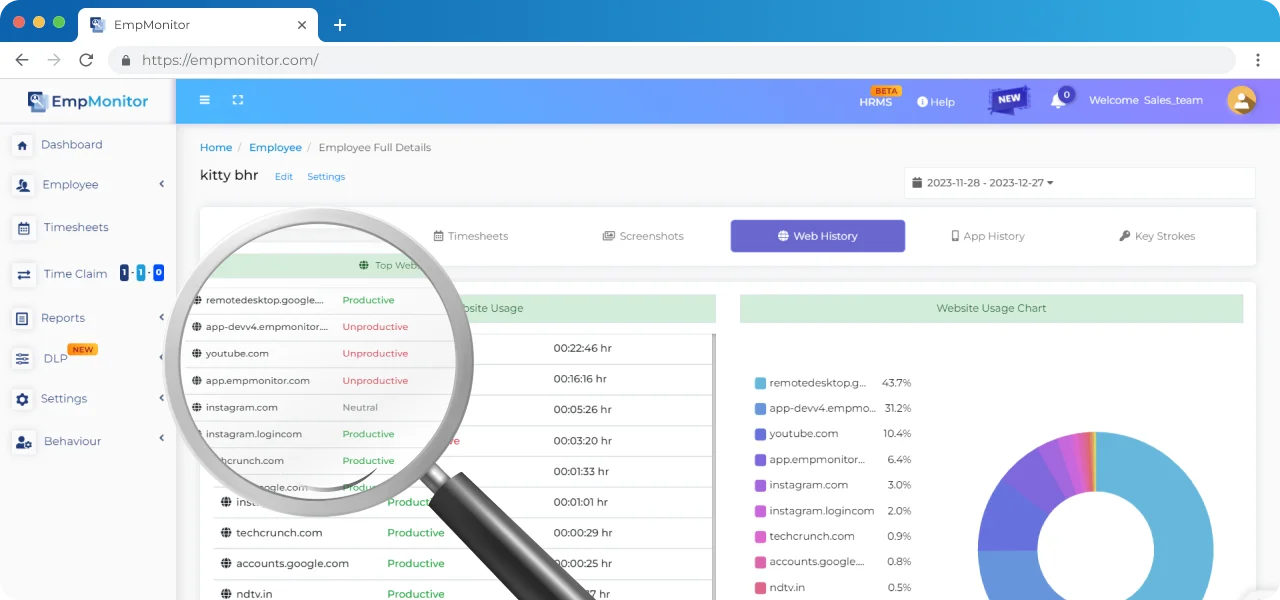Click Welcome Sales_team text
This screenshot has width=1280, height=600.
pyautogui.click(x=1146, y=100)
